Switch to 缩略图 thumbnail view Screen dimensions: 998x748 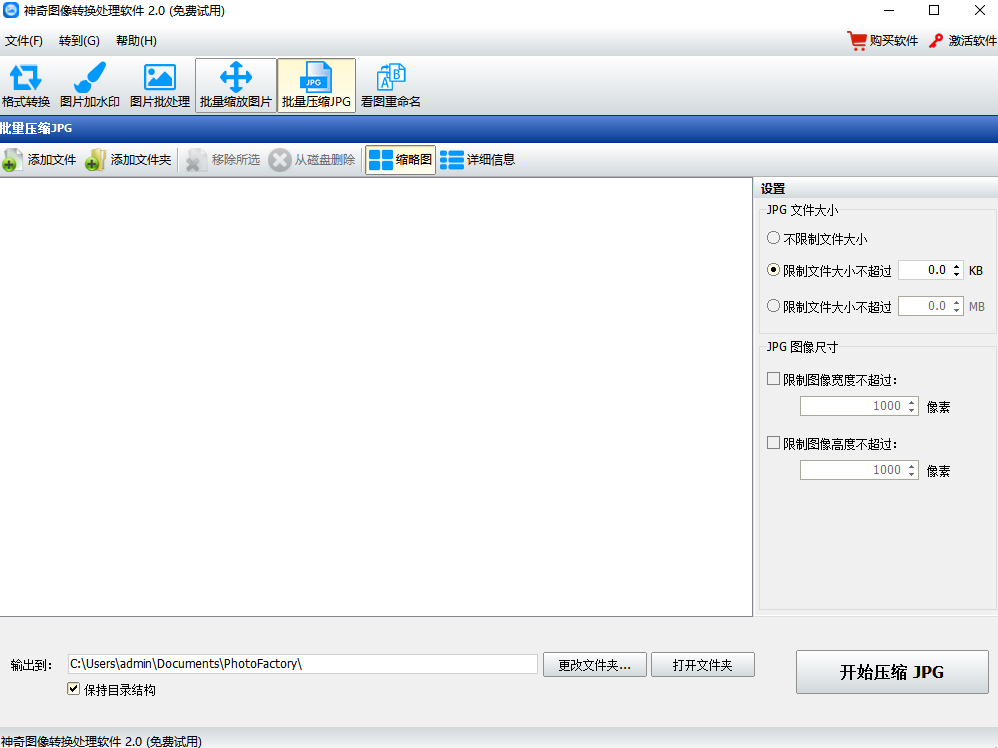point(400,160)
